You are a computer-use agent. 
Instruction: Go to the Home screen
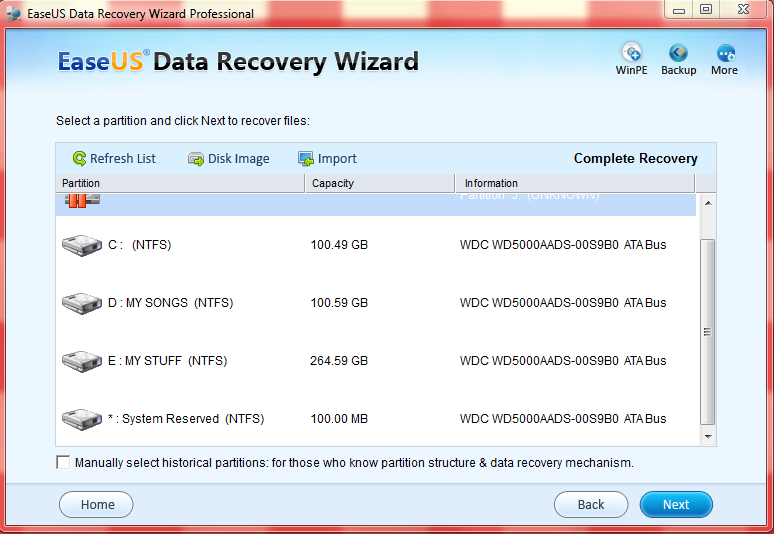click(96, 504)
